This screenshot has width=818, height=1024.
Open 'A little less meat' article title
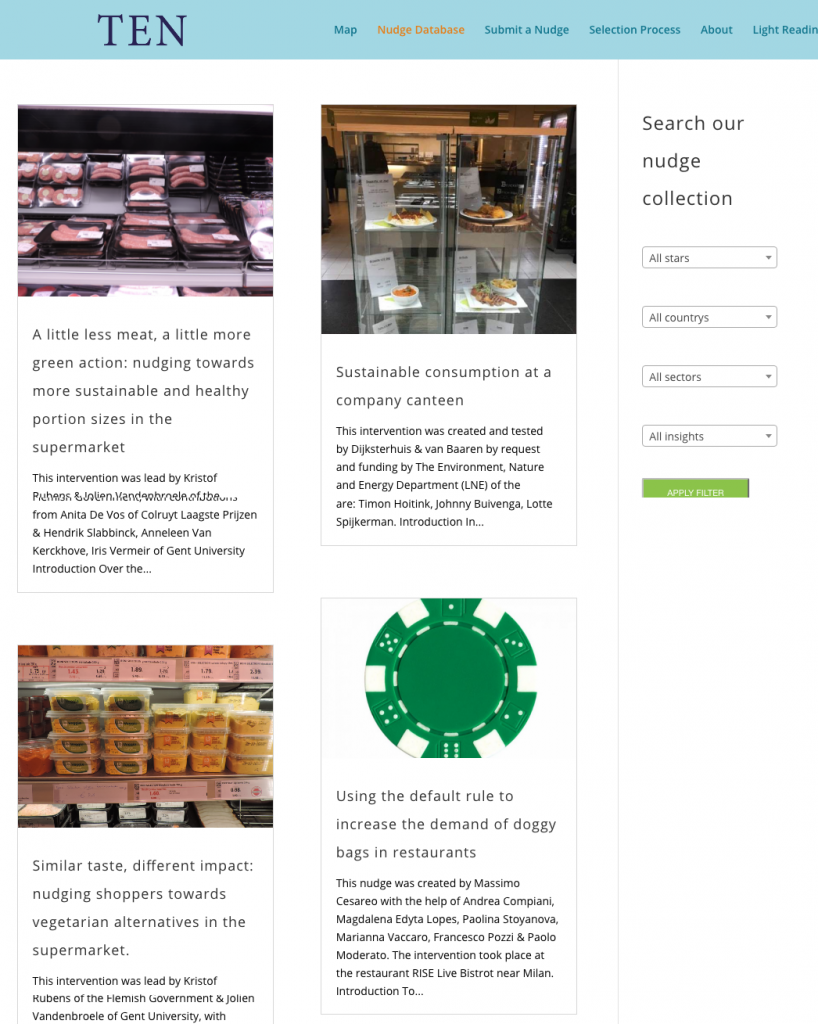[144, 391]
